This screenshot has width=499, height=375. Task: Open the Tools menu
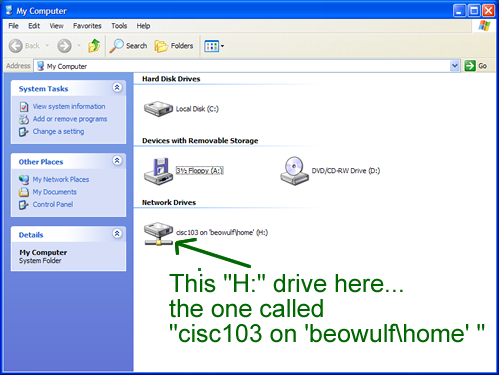click(119, 26)
